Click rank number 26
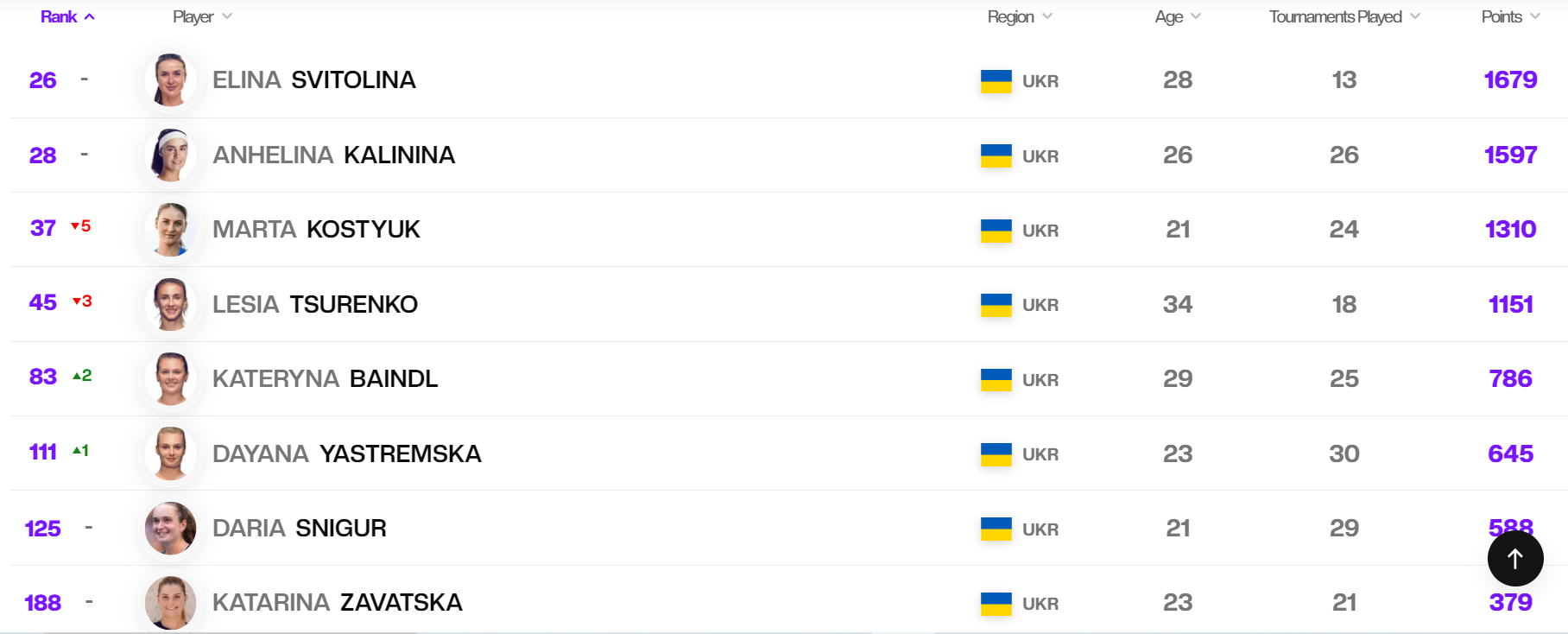1568x634 pixels. pyautogui.click(x=41, y=79)
